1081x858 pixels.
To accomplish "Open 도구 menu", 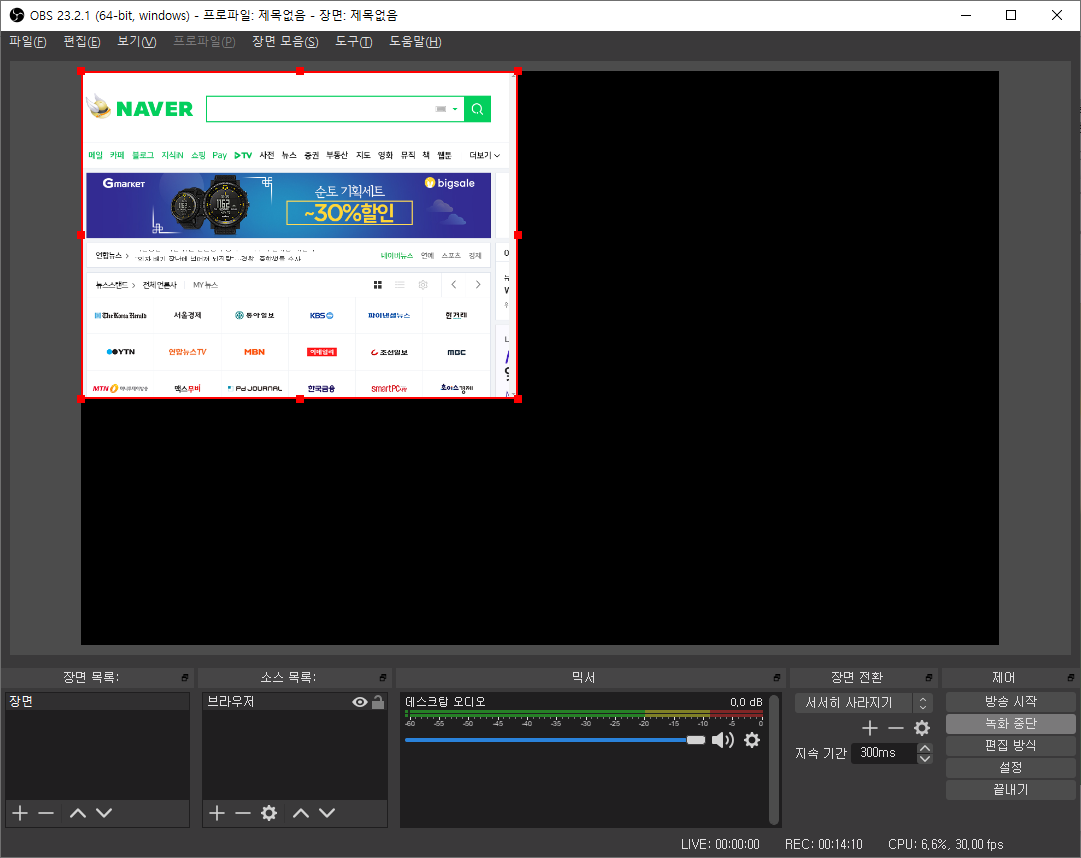I will [354, 41].
